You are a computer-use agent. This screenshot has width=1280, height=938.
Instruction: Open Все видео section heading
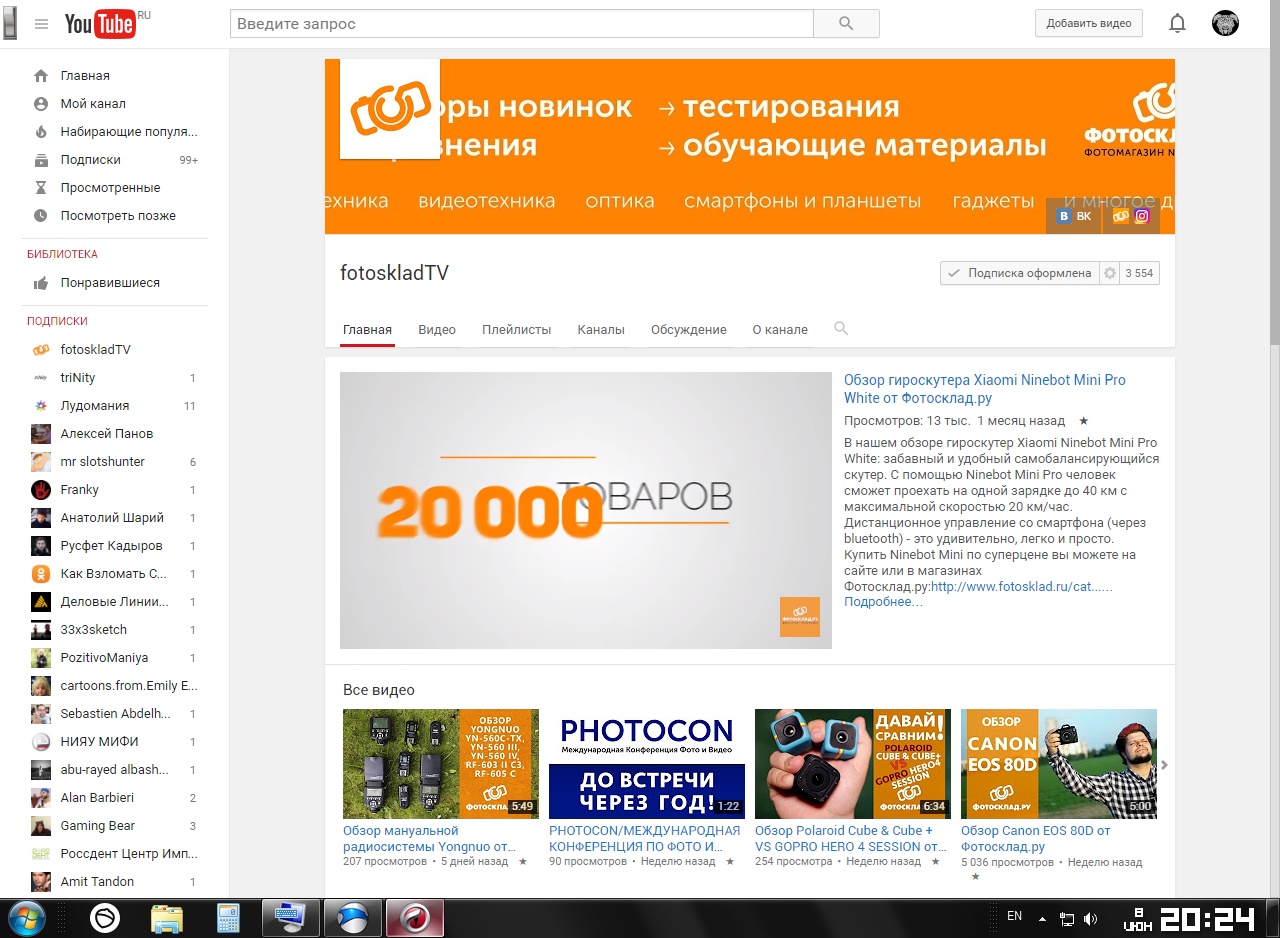coord(378,690)
